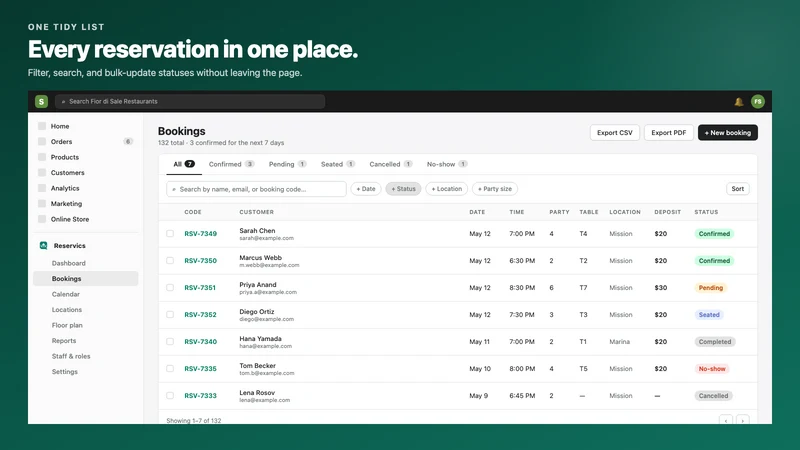This screenshot has width=800, height=450.
Task: Add a Status filter
Action: 403,189
